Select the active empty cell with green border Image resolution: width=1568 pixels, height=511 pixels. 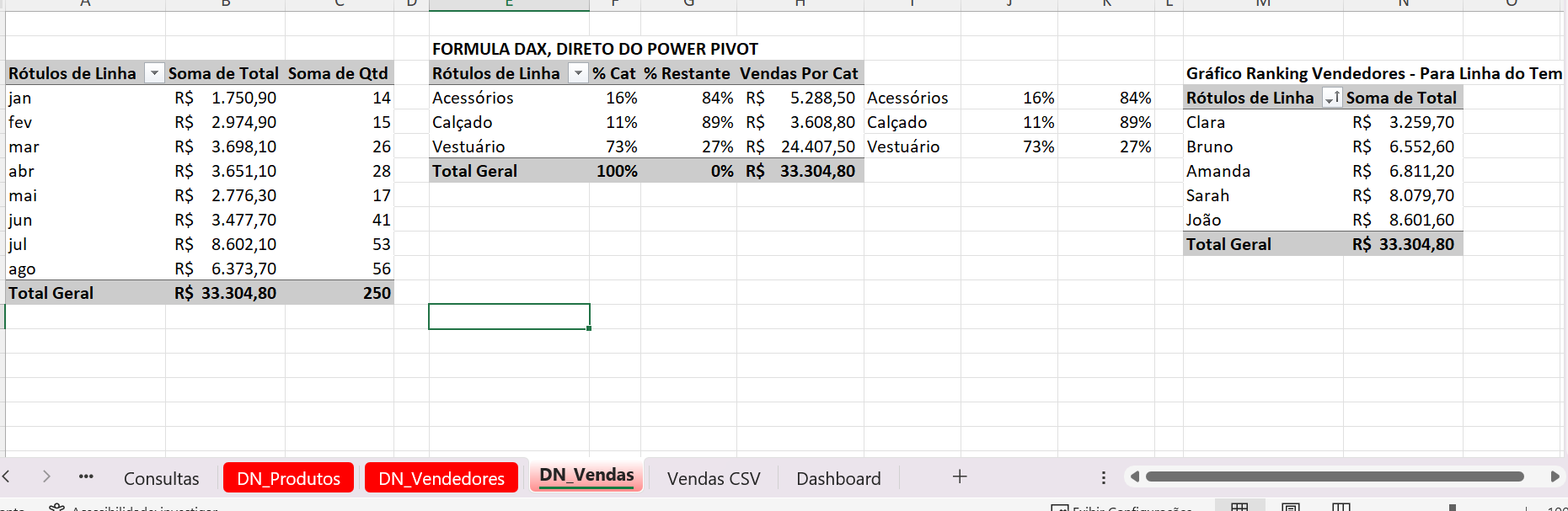509,317
